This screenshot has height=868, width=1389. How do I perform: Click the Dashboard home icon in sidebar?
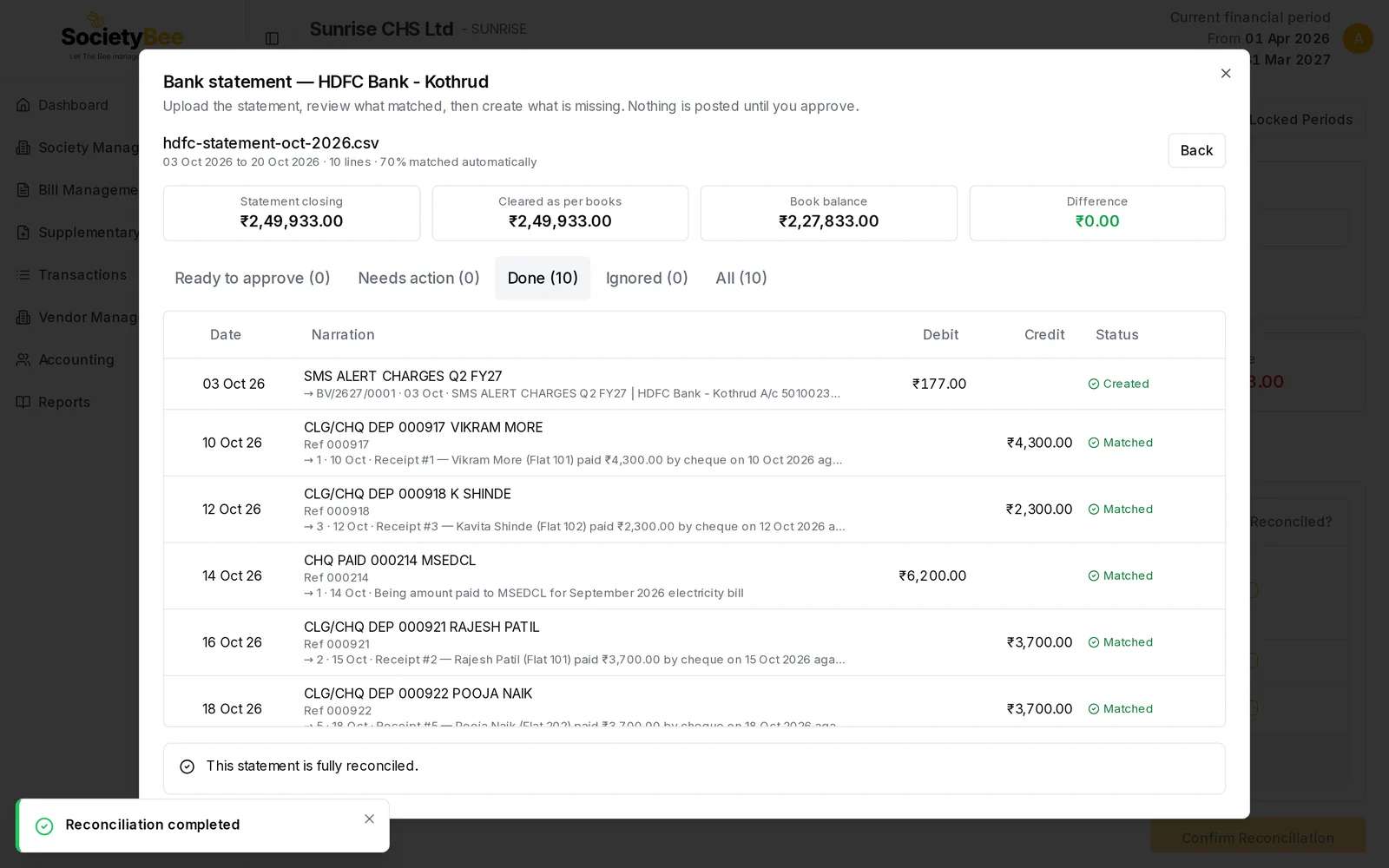click(23, 105)
